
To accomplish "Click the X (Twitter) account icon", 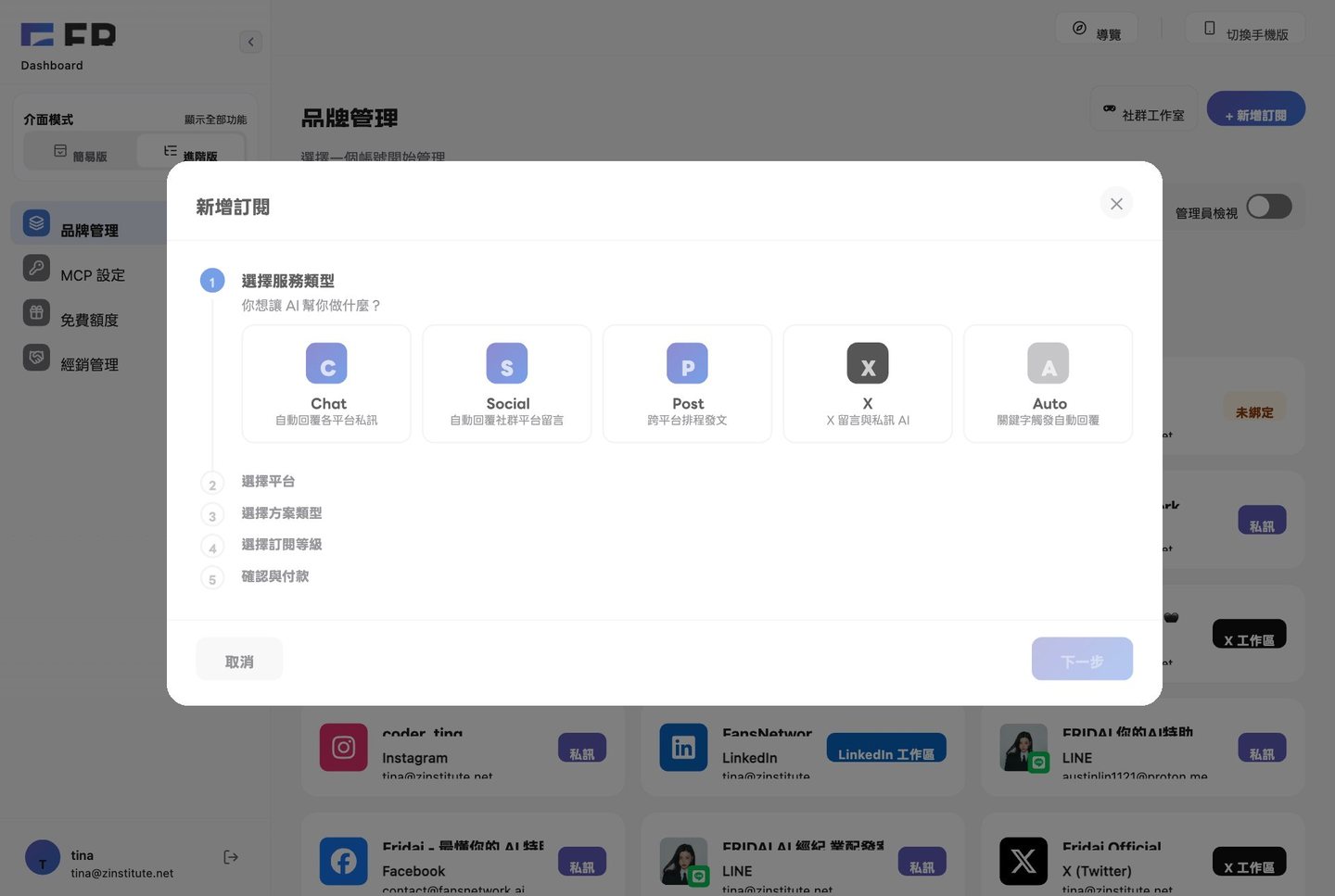I will (x=1023, y=862).
